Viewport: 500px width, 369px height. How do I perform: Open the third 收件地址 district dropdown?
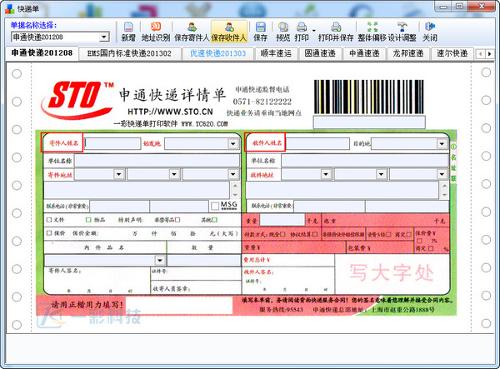[442, 174]
